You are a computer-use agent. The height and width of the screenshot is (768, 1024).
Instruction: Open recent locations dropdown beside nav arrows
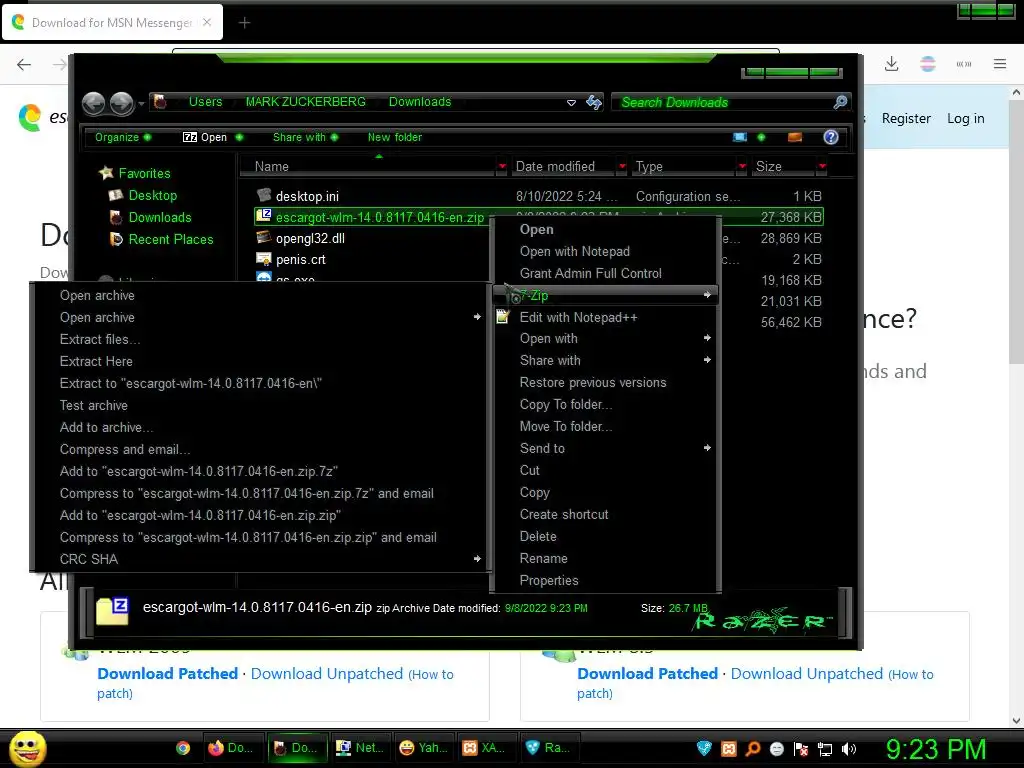coord(141,103)
